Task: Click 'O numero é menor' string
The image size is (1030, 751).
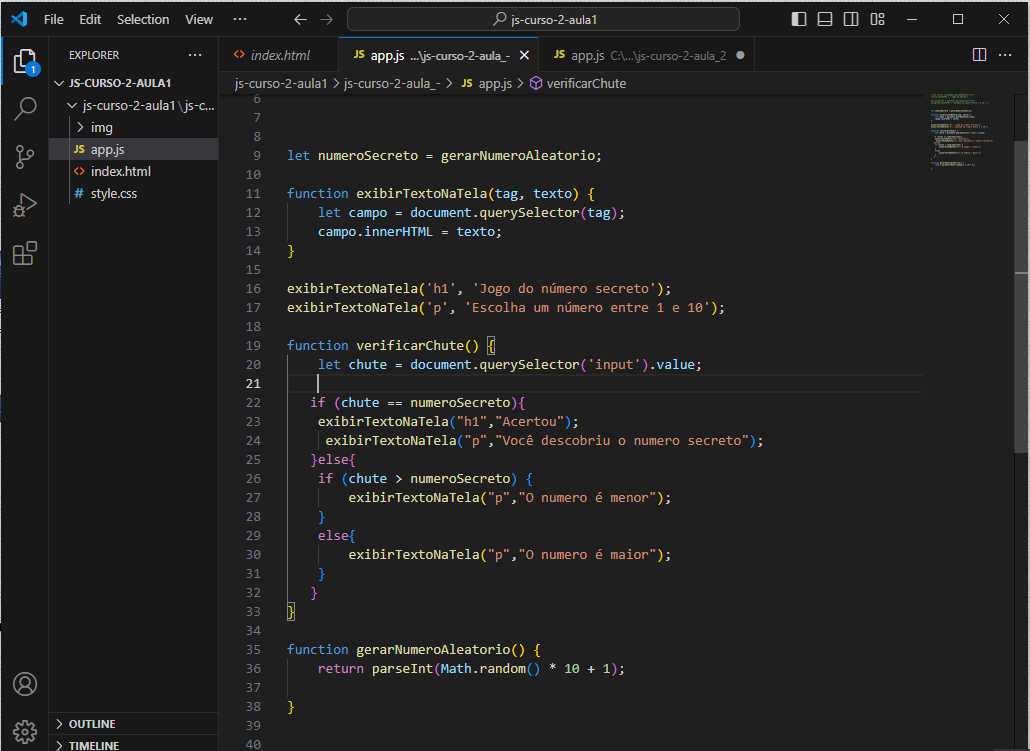Action: pos(588,498)
